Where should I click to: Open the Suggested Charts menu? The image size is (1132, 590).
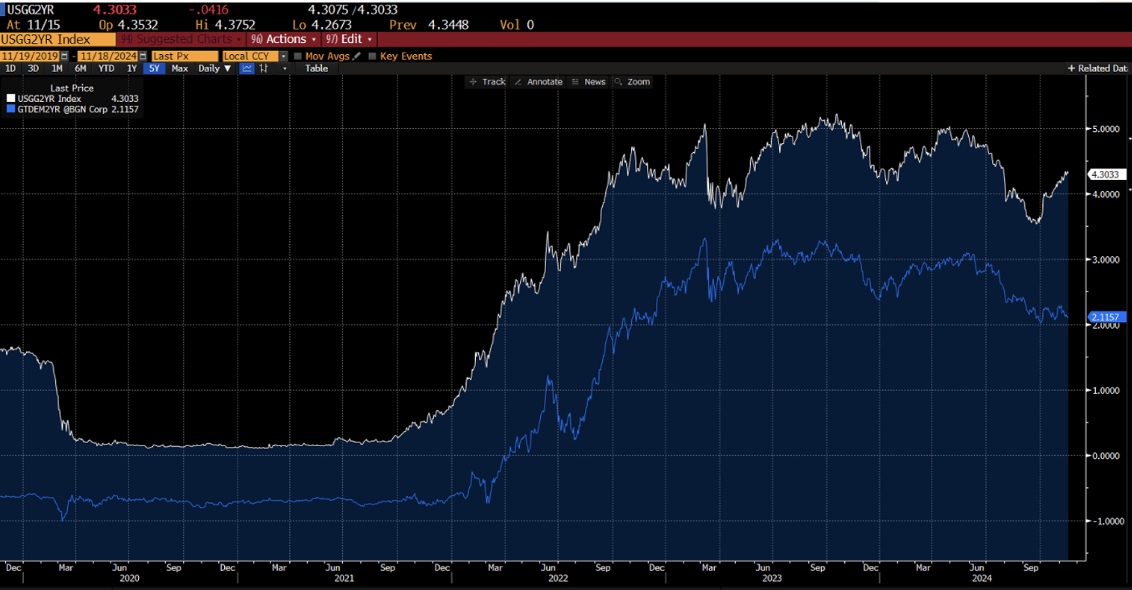tap(180, 39)
